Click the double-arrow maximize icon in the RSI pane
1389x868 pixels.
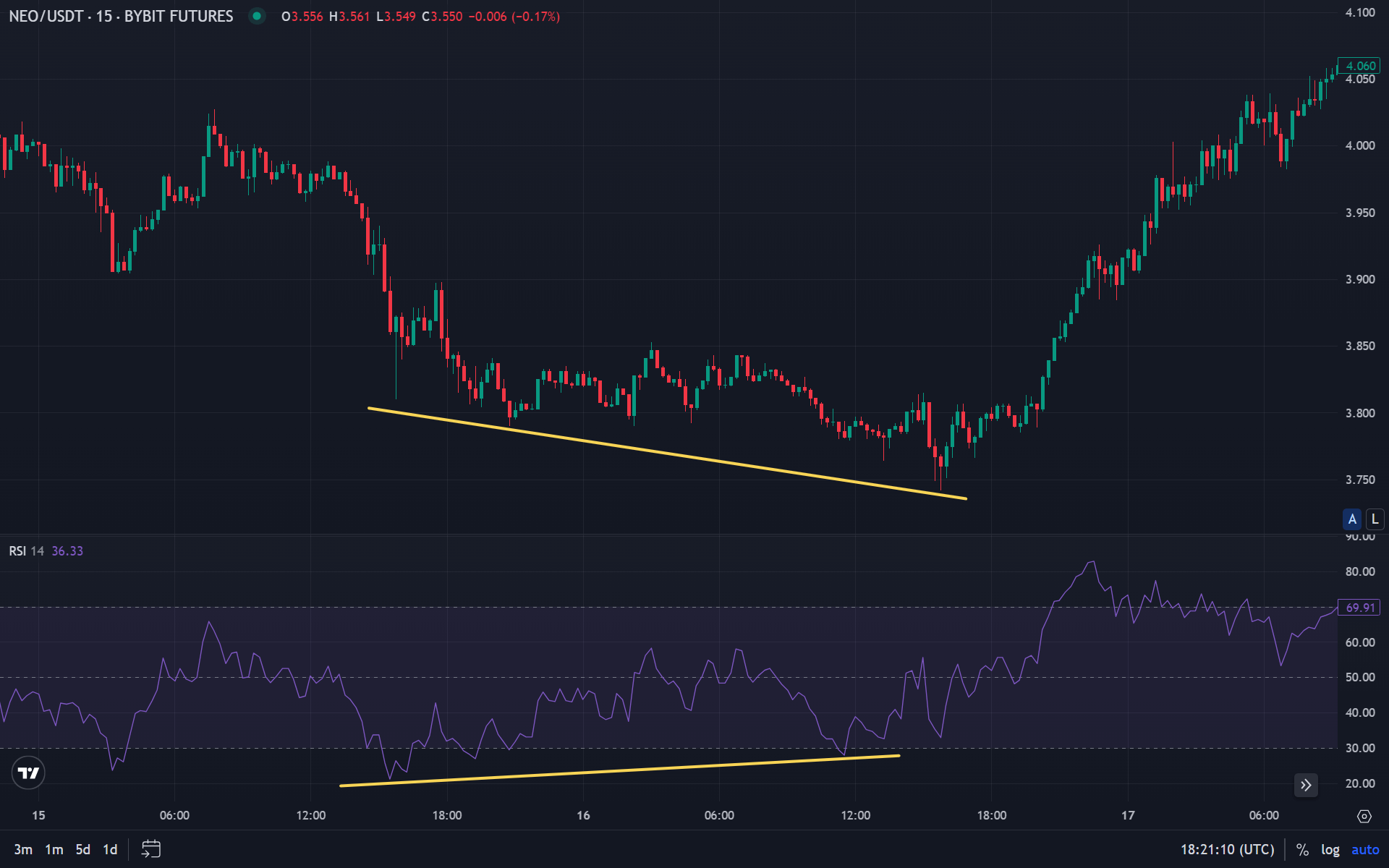(1306, 786)
